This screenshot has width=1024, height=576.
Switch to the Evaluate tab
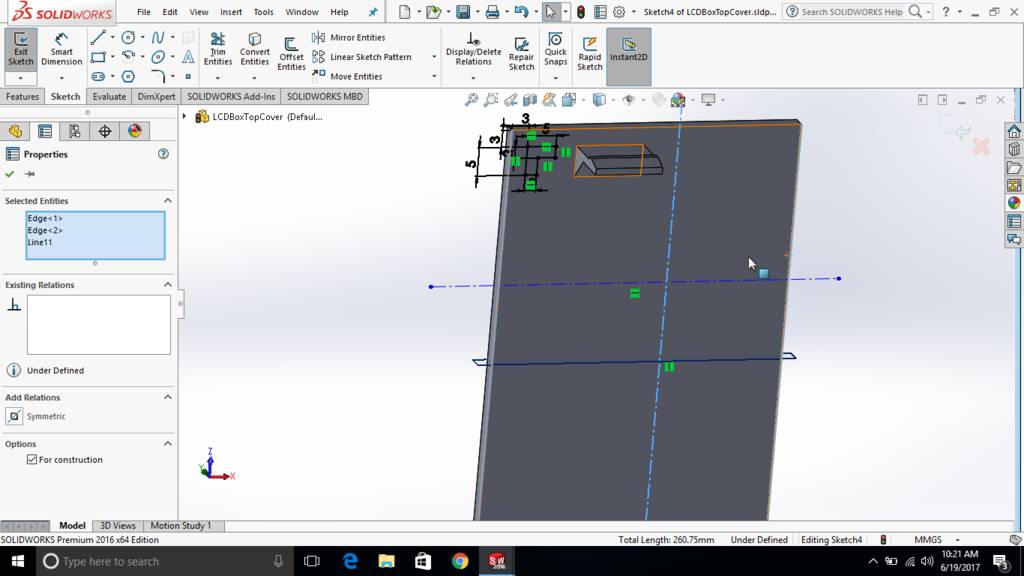coord(109,97)
